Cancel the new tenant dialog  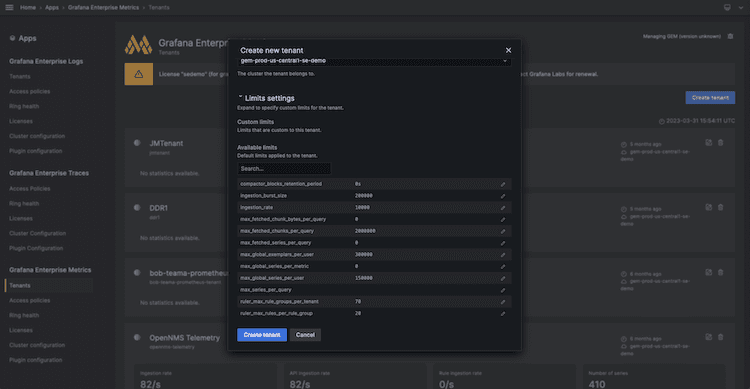click(305, 335)
